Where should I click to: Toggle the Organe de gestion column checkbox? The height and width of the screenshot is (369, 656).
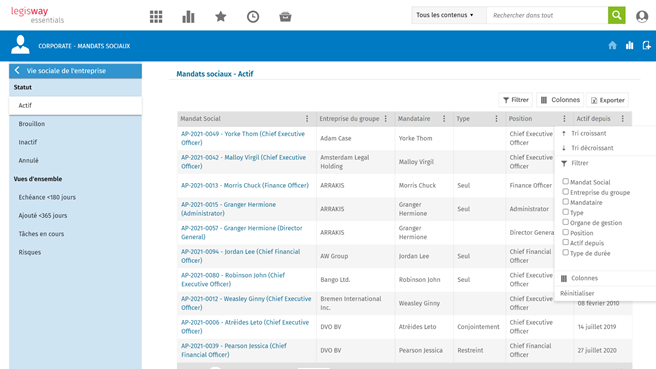coord(565,222)
